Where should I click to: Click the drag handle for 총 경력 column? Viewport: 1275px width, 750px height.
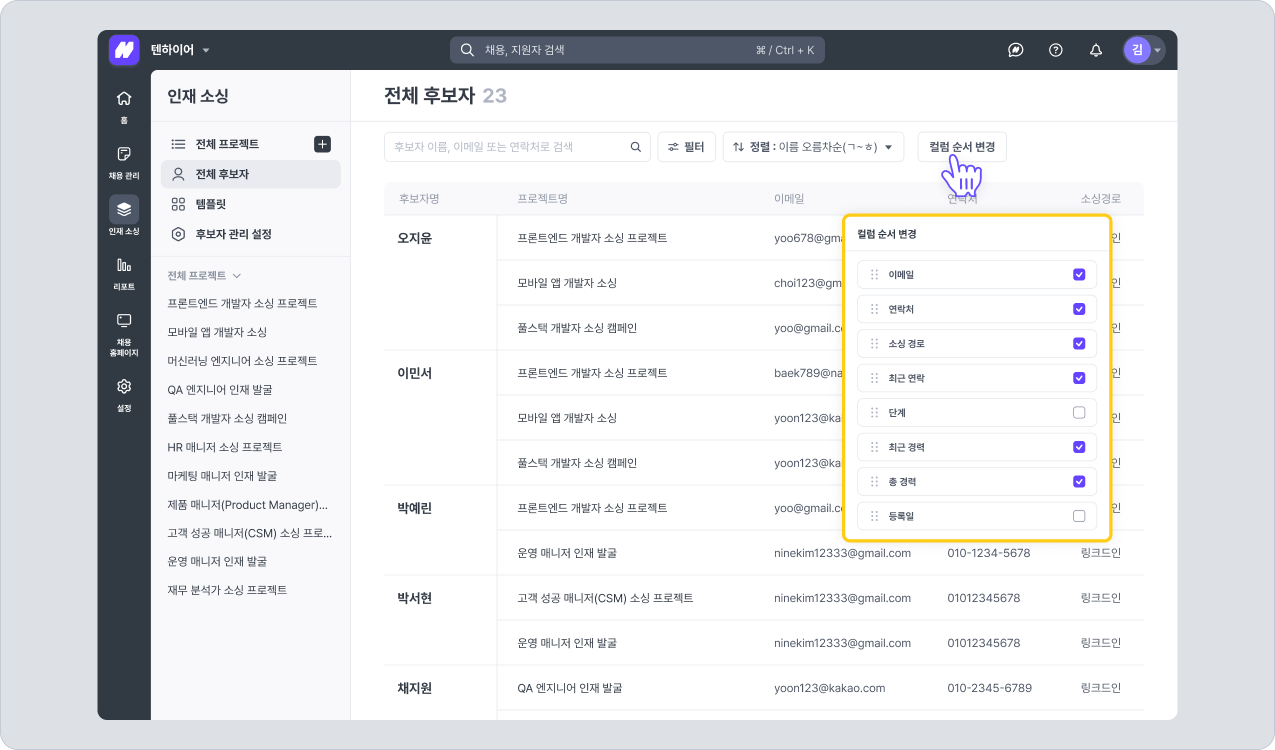[x=874, y=481]
